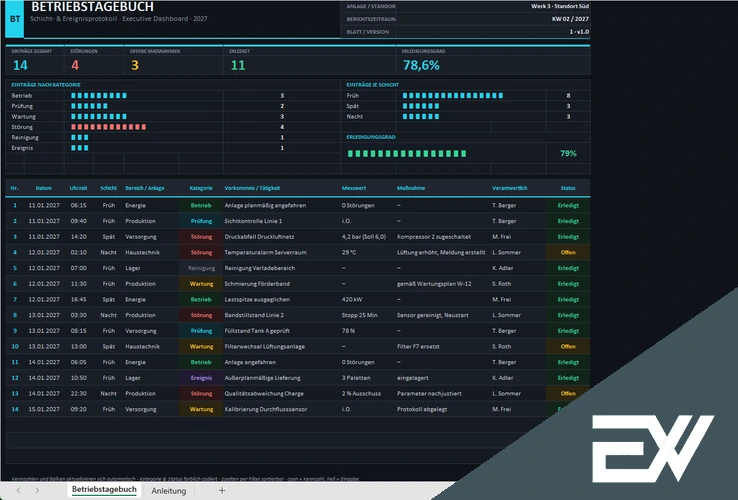Click 'Lüftung erhöht, Meldung erstellt' cell
Image resolution: width=738 pixels, height=500 pixels.
441,252
